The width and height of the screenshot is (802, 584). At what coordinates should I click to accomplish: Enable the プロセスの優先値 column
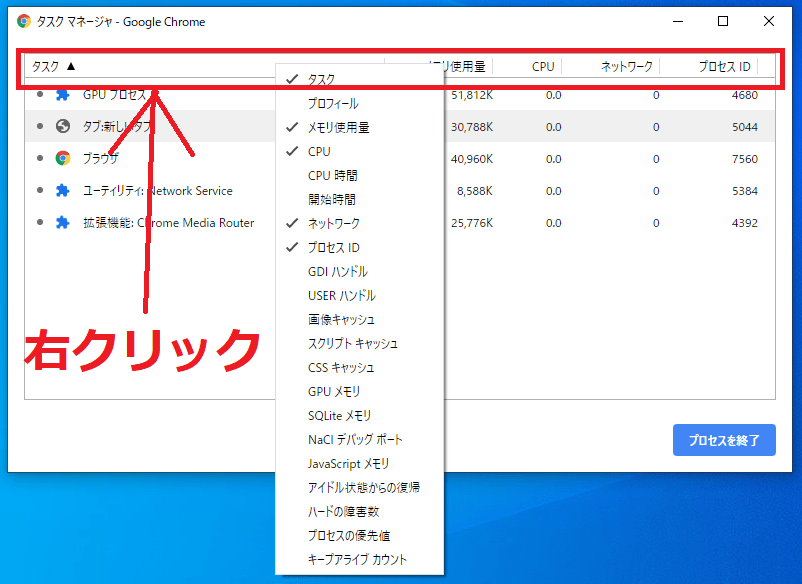(x=360, y=535)
